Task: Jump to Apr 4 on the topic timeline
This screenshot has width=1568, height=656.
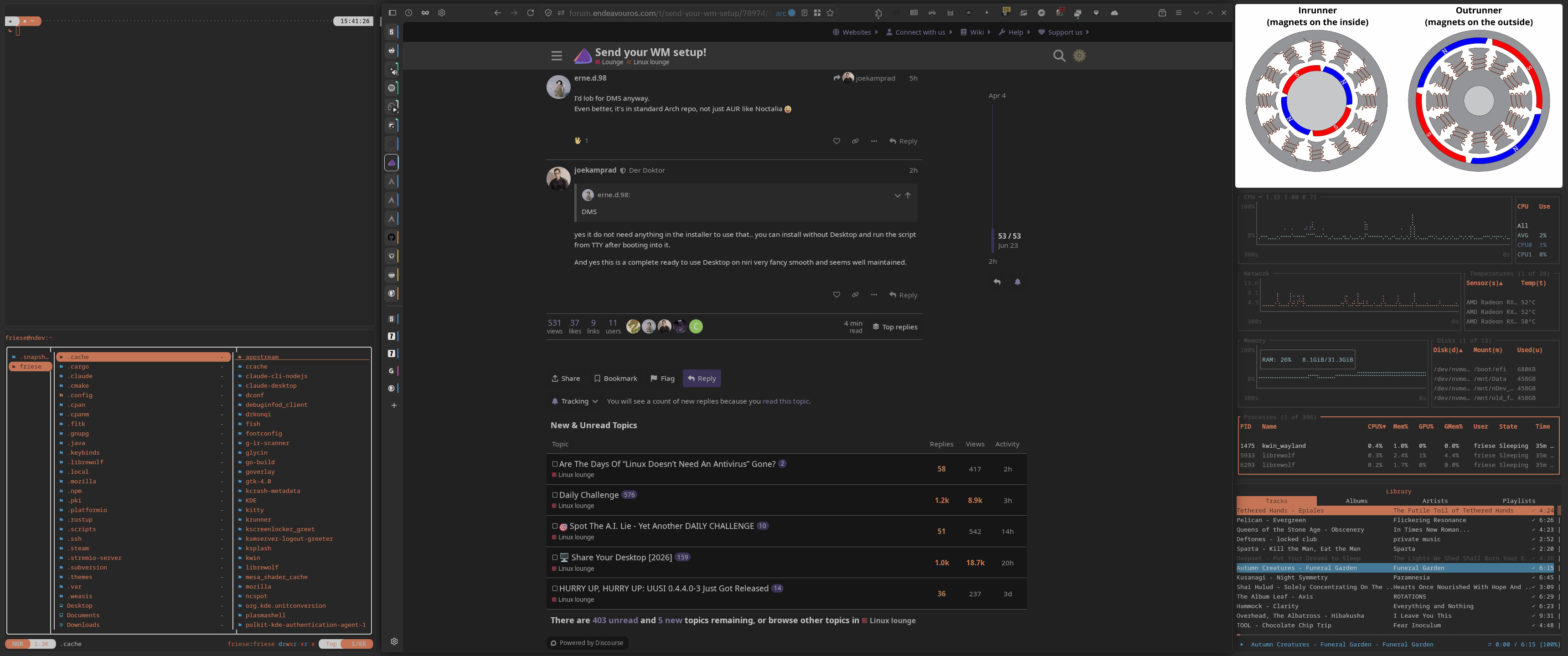Action: click(x=997, y=96)
